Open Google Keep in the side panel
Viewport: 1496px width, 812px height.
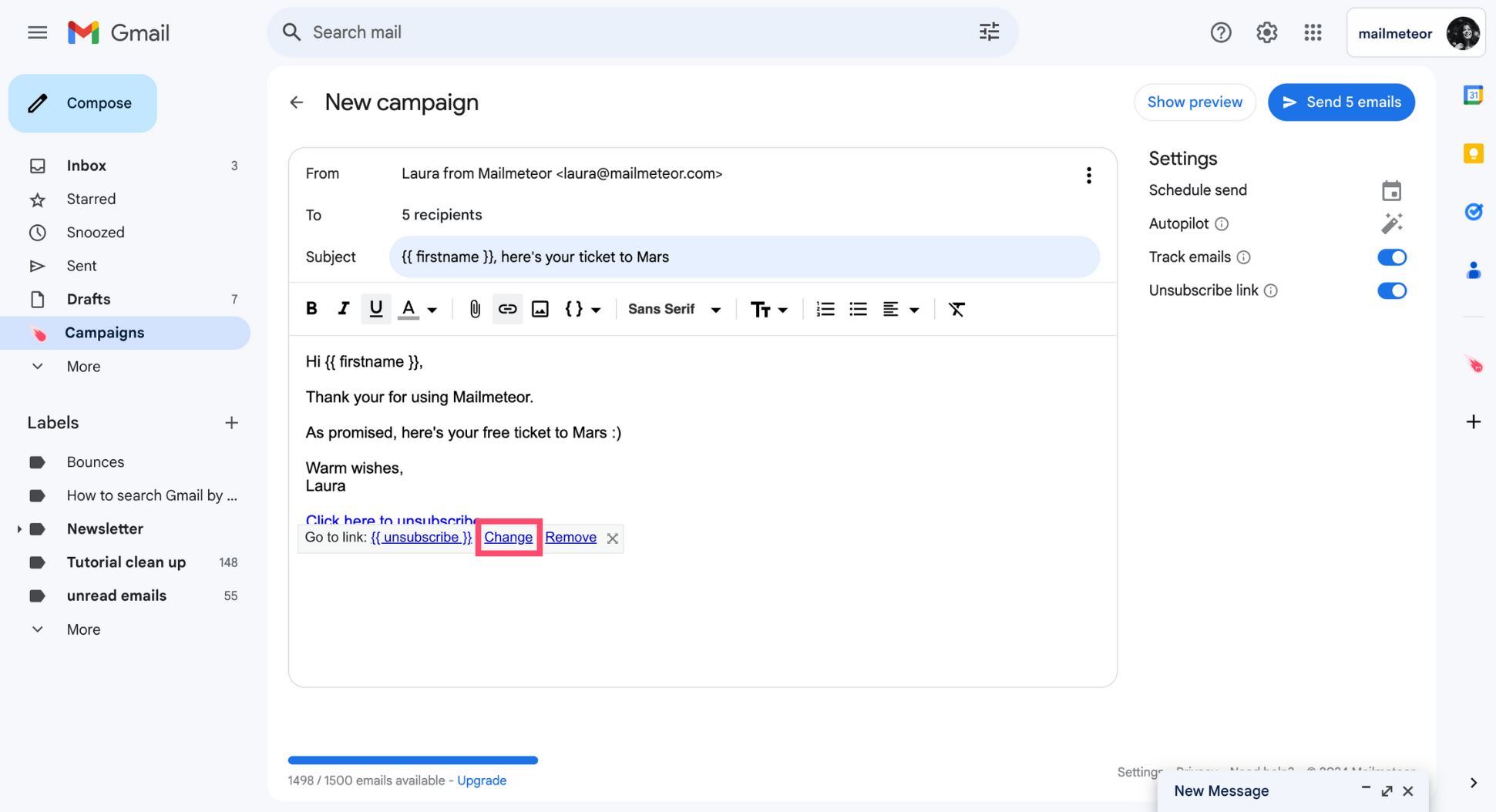1473,153
